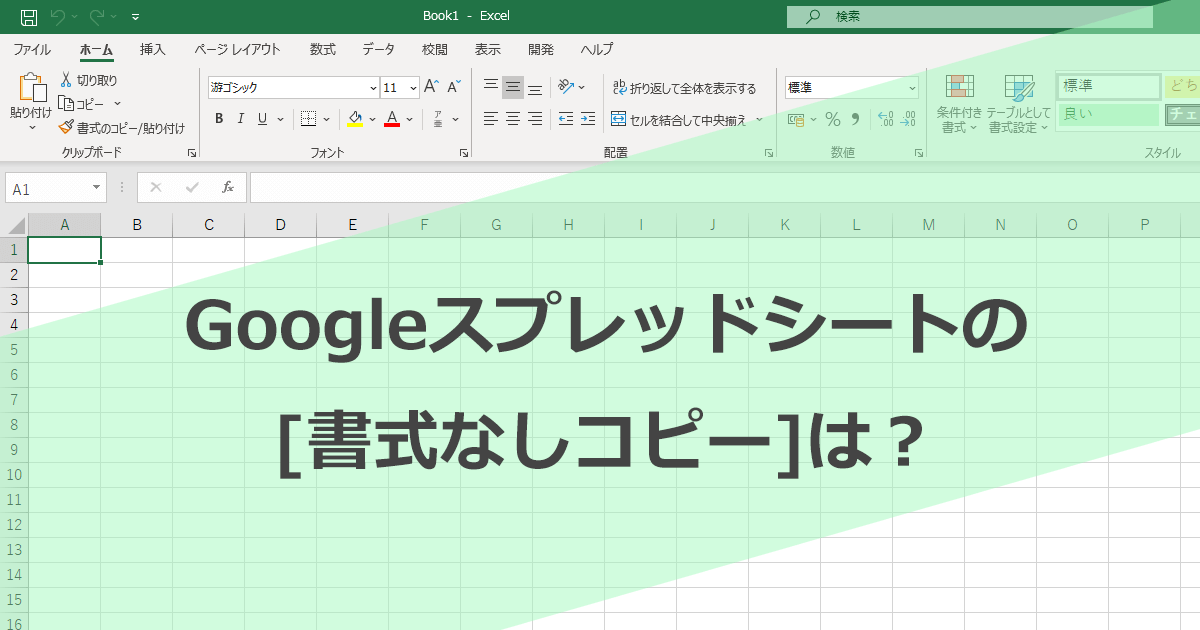Click the Name Box showing A1

coord(55,188)
